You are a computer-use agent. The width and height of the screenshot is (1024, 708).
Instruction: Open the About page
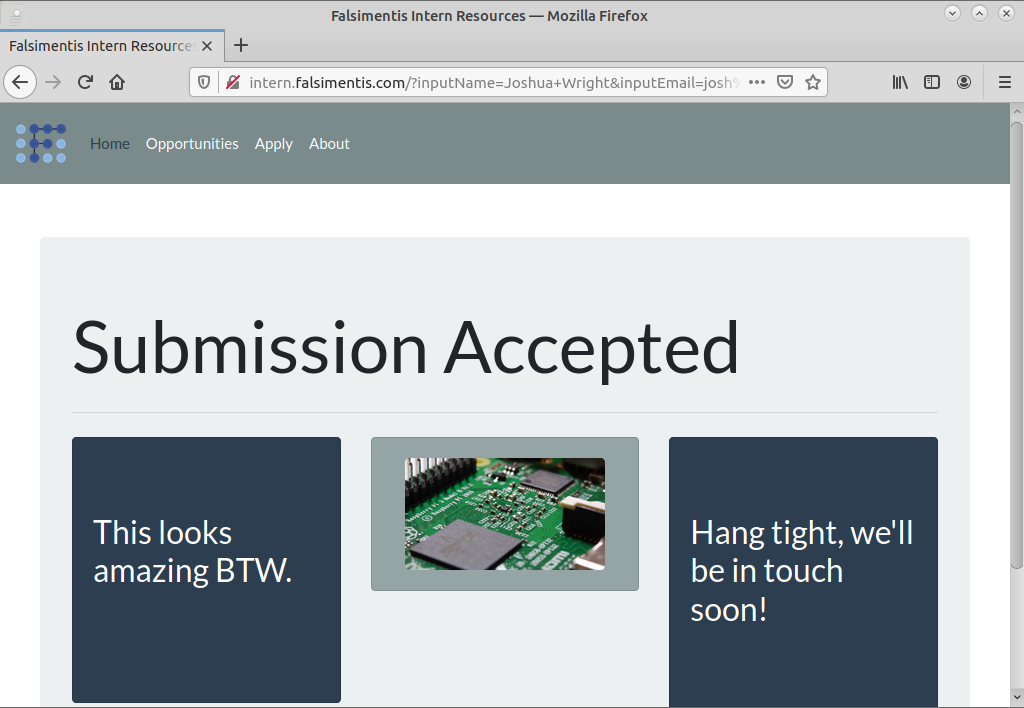[329, 144]
